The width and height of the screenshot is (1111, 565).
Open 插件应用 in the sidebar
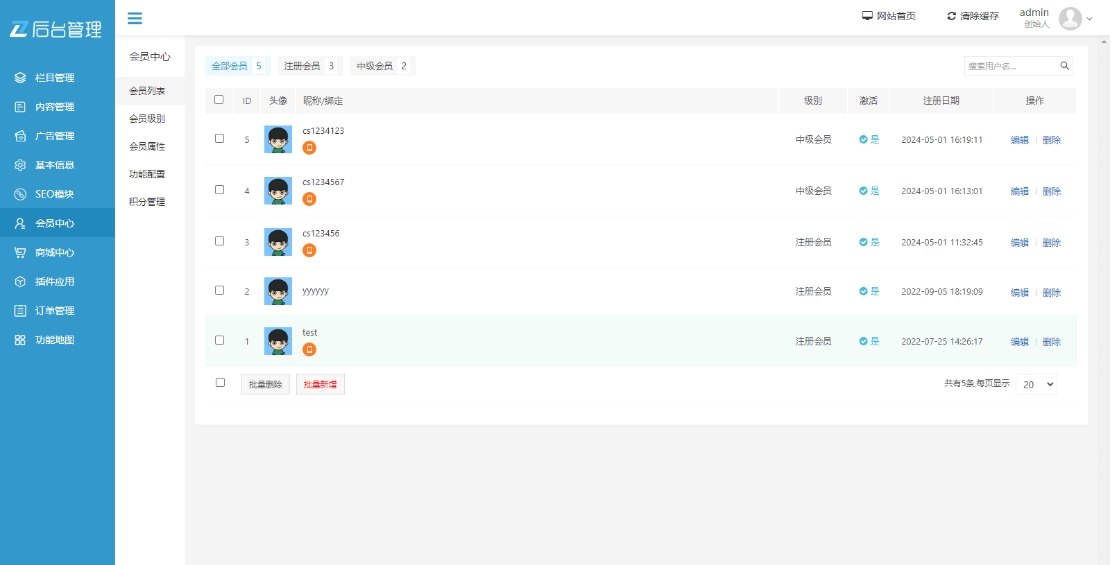54,282
